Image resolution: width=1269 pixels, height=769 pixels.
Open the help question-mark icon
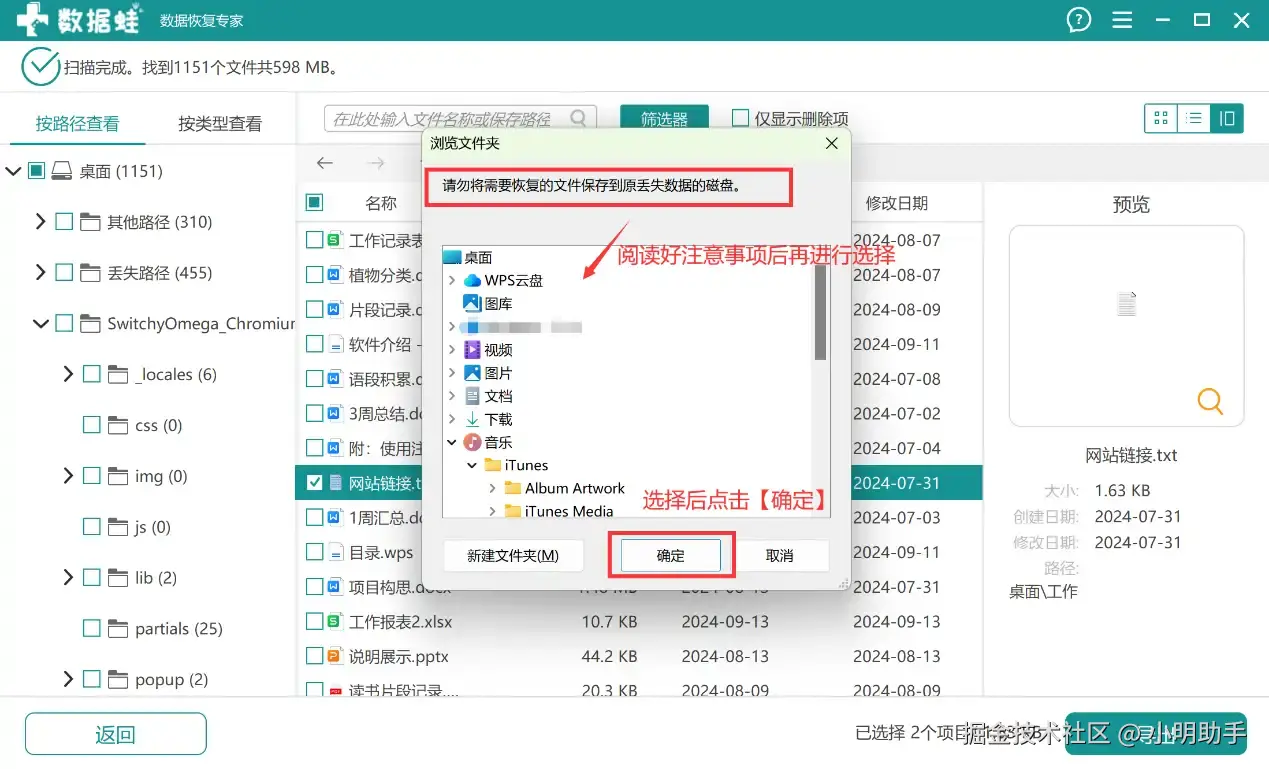pyautogui.click(x=1078, y=20)
